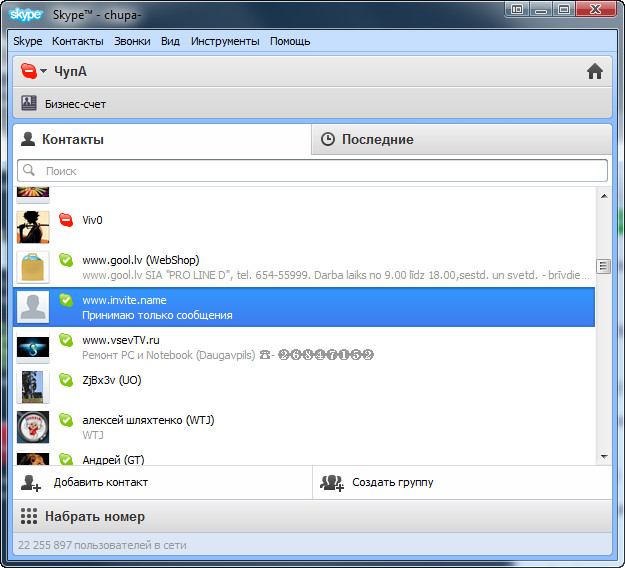Open the Помощь menu
Screen dimensions: 625x568
point(290,41)
